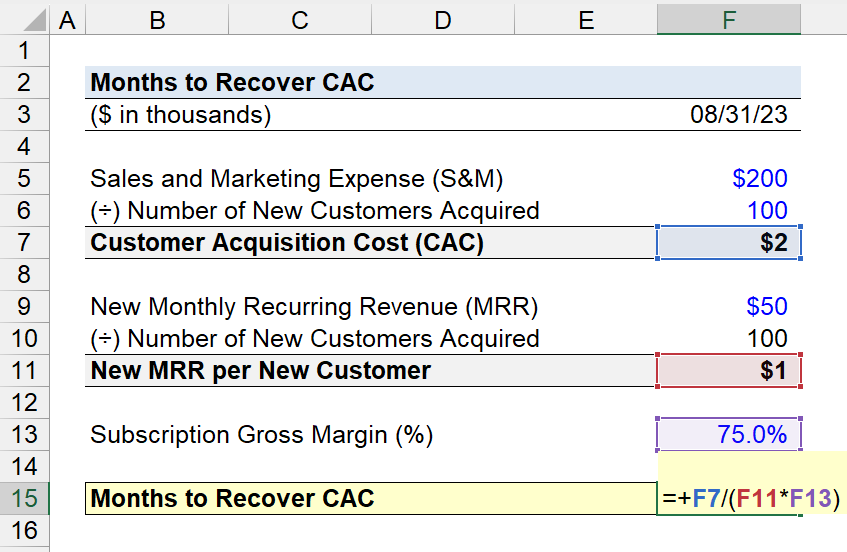Select column F header
The width and height of the screenshot is (847, 552).
point(729,20)
